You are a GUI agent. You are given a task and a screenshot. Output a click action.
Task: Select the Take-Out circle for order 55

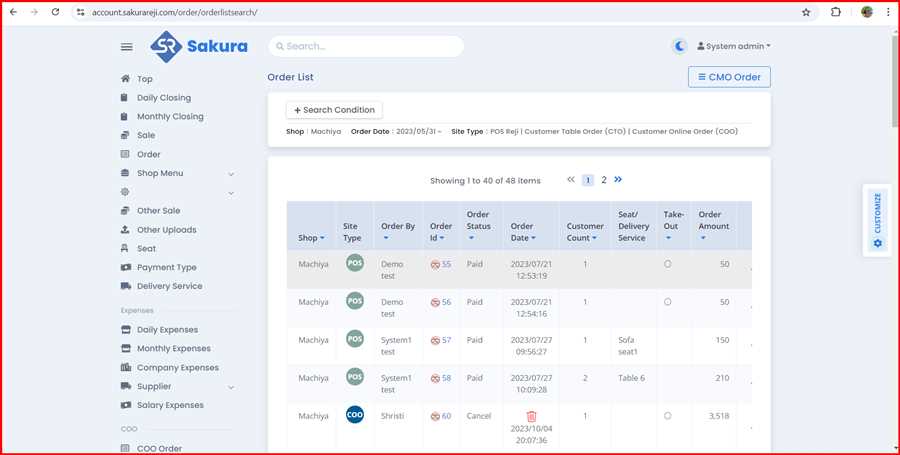(667, 264)
